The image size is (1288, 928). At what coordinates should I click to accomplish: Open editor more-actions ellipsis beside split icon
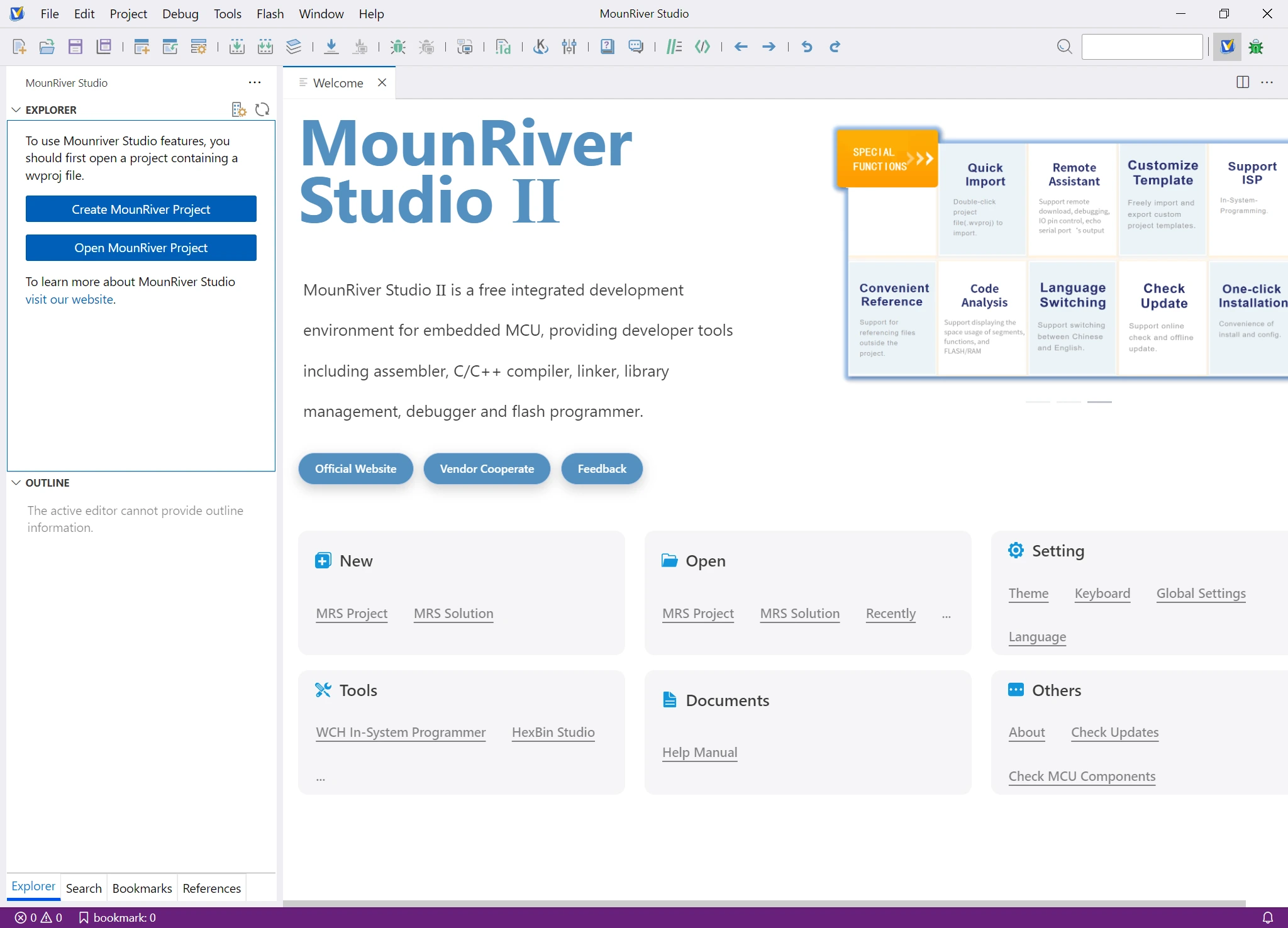click(1267, 82)
